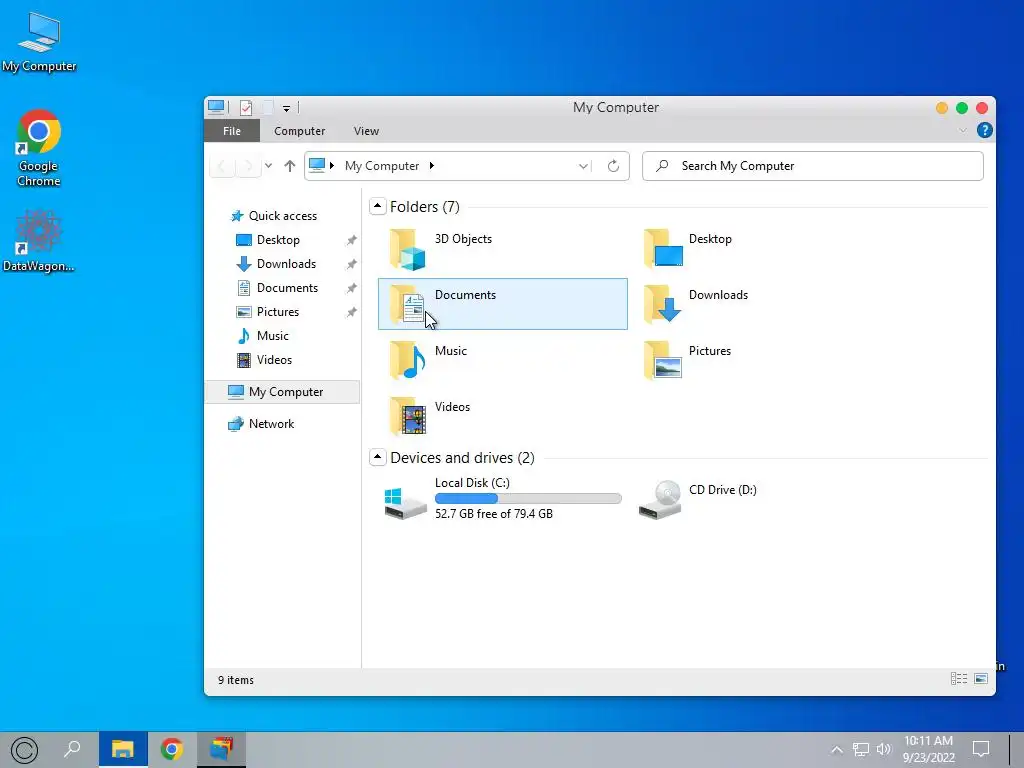Switch to large icons view in status bar
The image size is (1024, 768).
pos(981,679)
